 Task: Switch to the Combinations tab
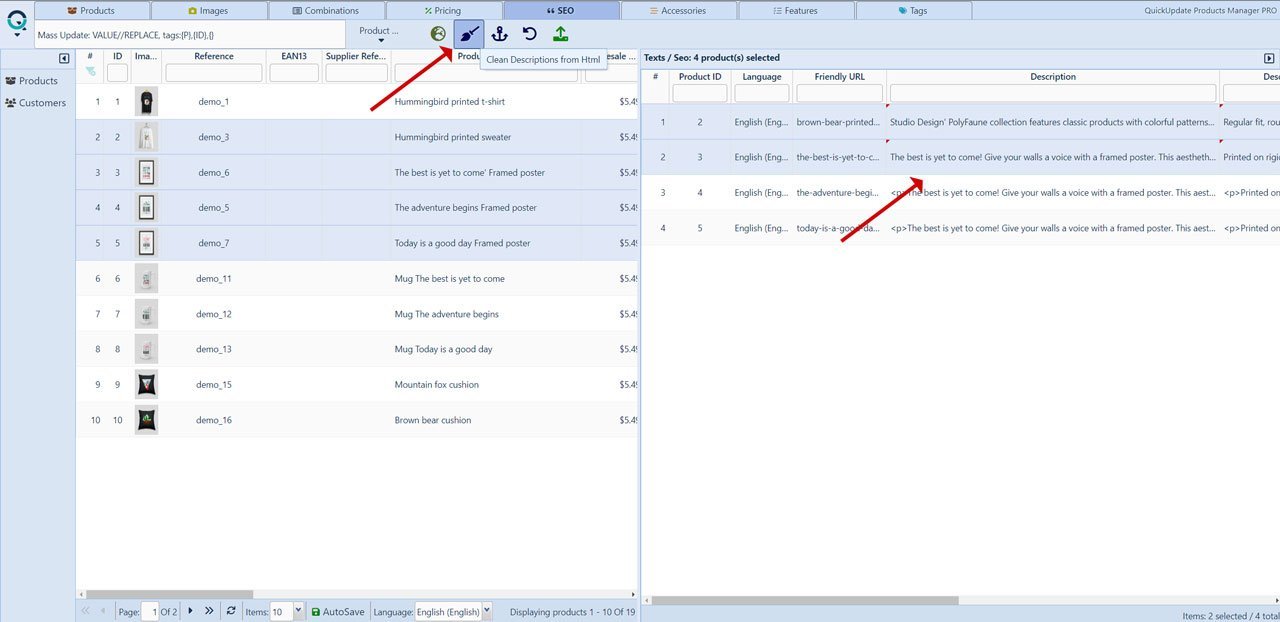click(x=326, y=10)
